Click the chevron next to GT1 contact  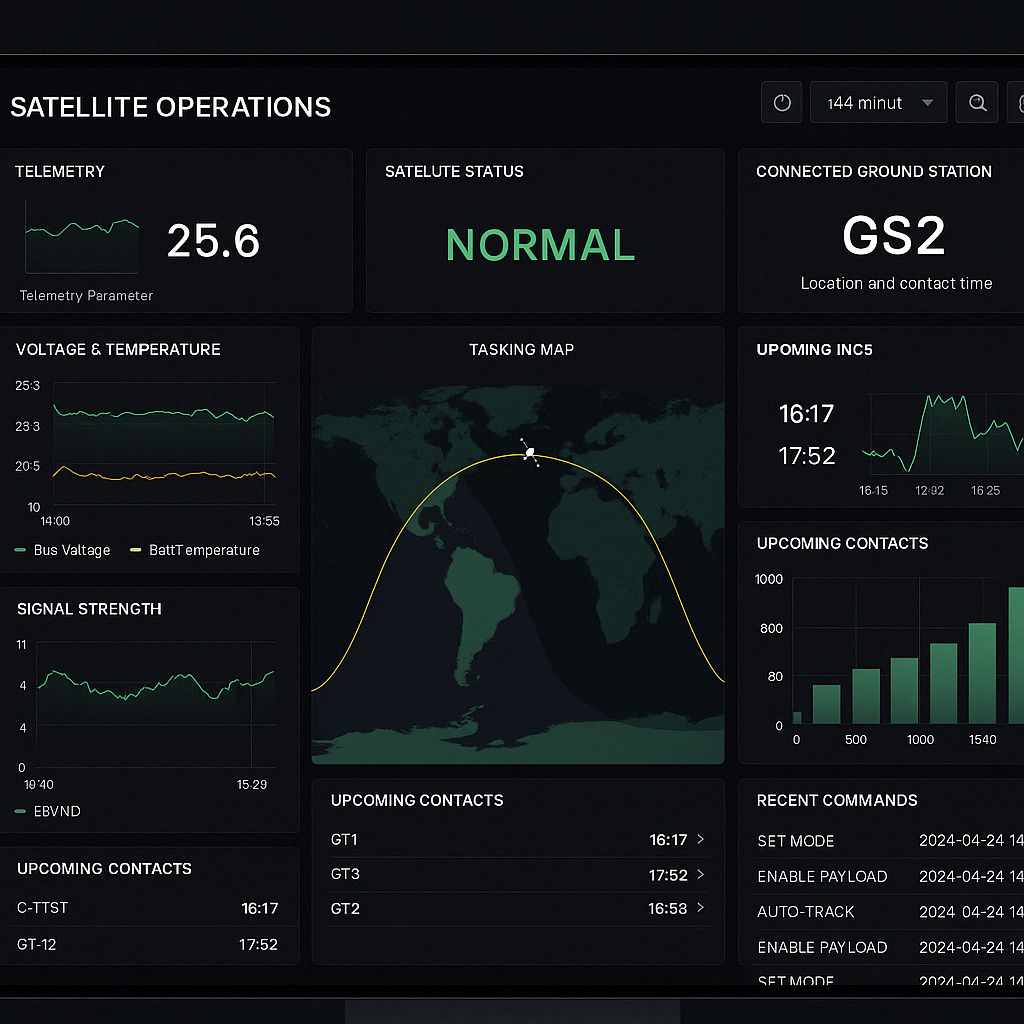point(700,840)
